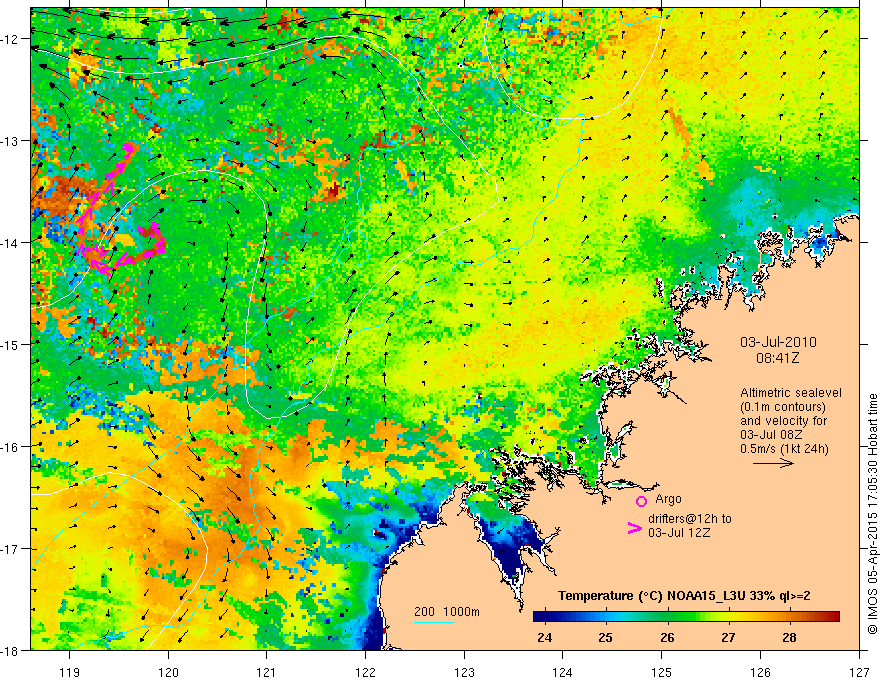Click the velocity scale arrow in legend
Screen dimensions: 880x680
[773, 463]
